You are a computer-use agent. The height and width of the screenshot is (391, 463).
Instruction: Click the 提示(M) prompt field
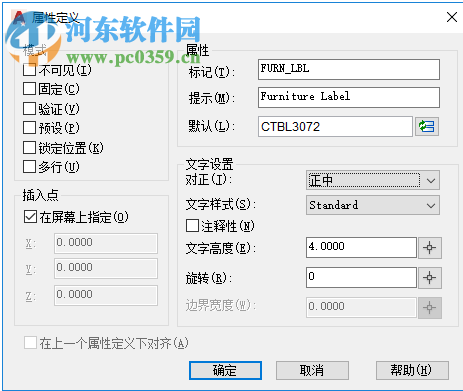pos(349,97)
